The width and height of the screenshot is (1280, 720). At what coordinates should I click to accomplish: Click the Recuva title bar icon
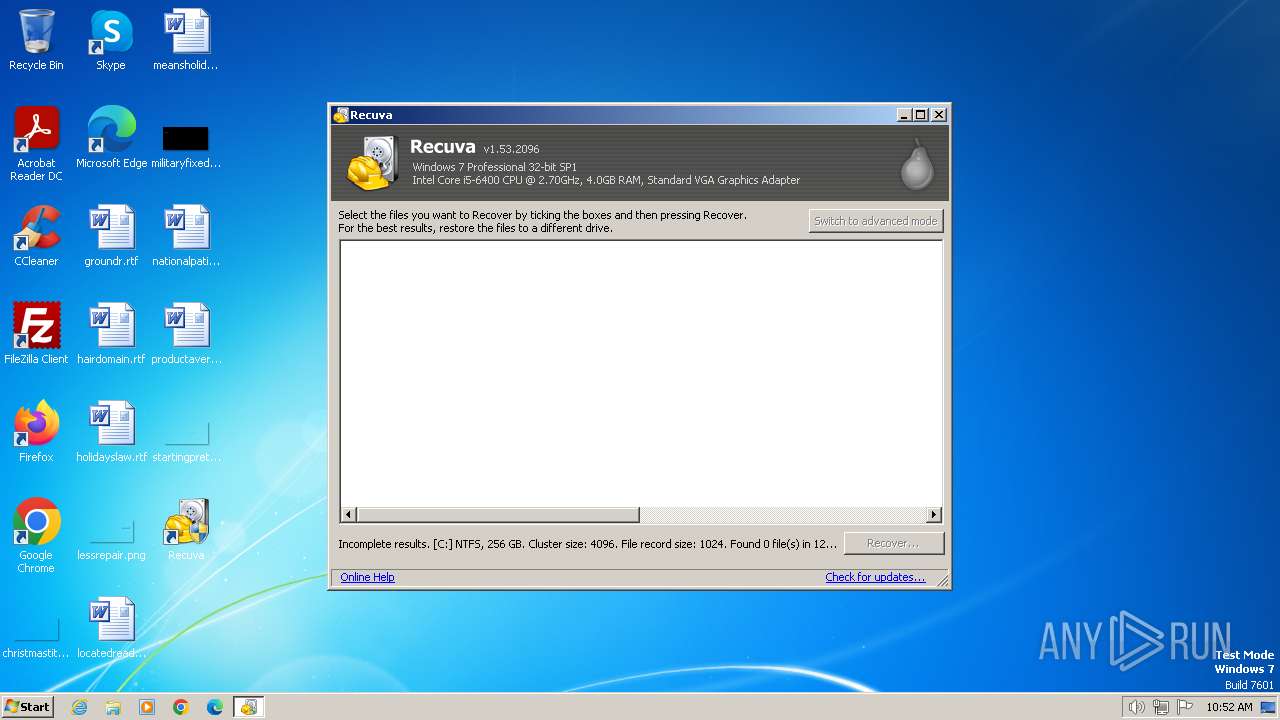tap(341, 115)
